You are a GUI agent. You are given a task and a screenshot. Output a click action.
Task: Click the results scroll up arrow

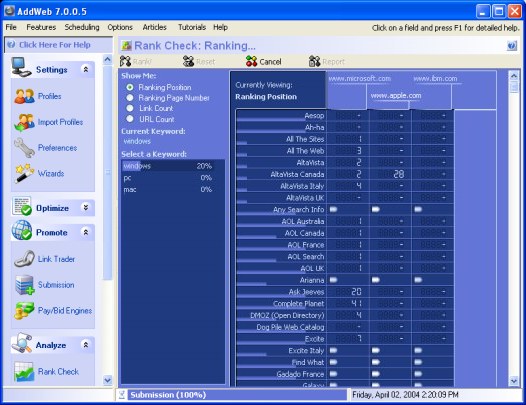coord(514,76)
